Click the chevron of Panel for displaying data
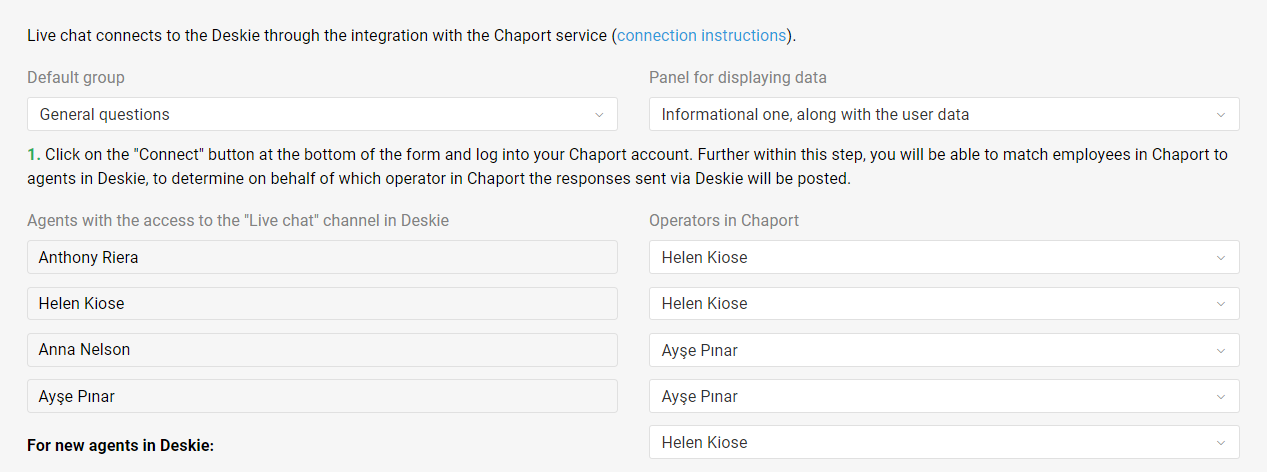This screenshot has height=472, width=1267. point(1220,115)
